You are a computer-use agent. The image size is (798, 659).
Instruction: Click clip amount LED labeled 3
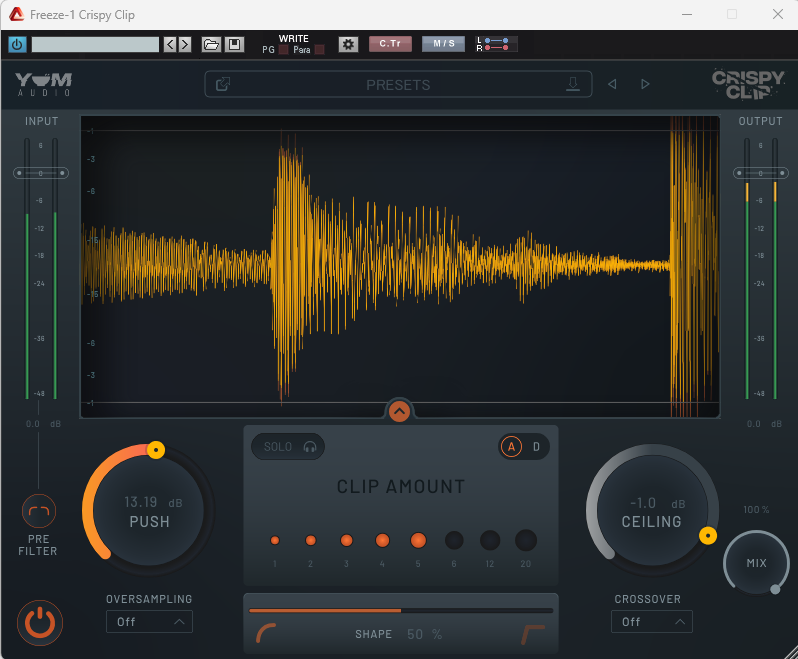[x=347, y=540]
